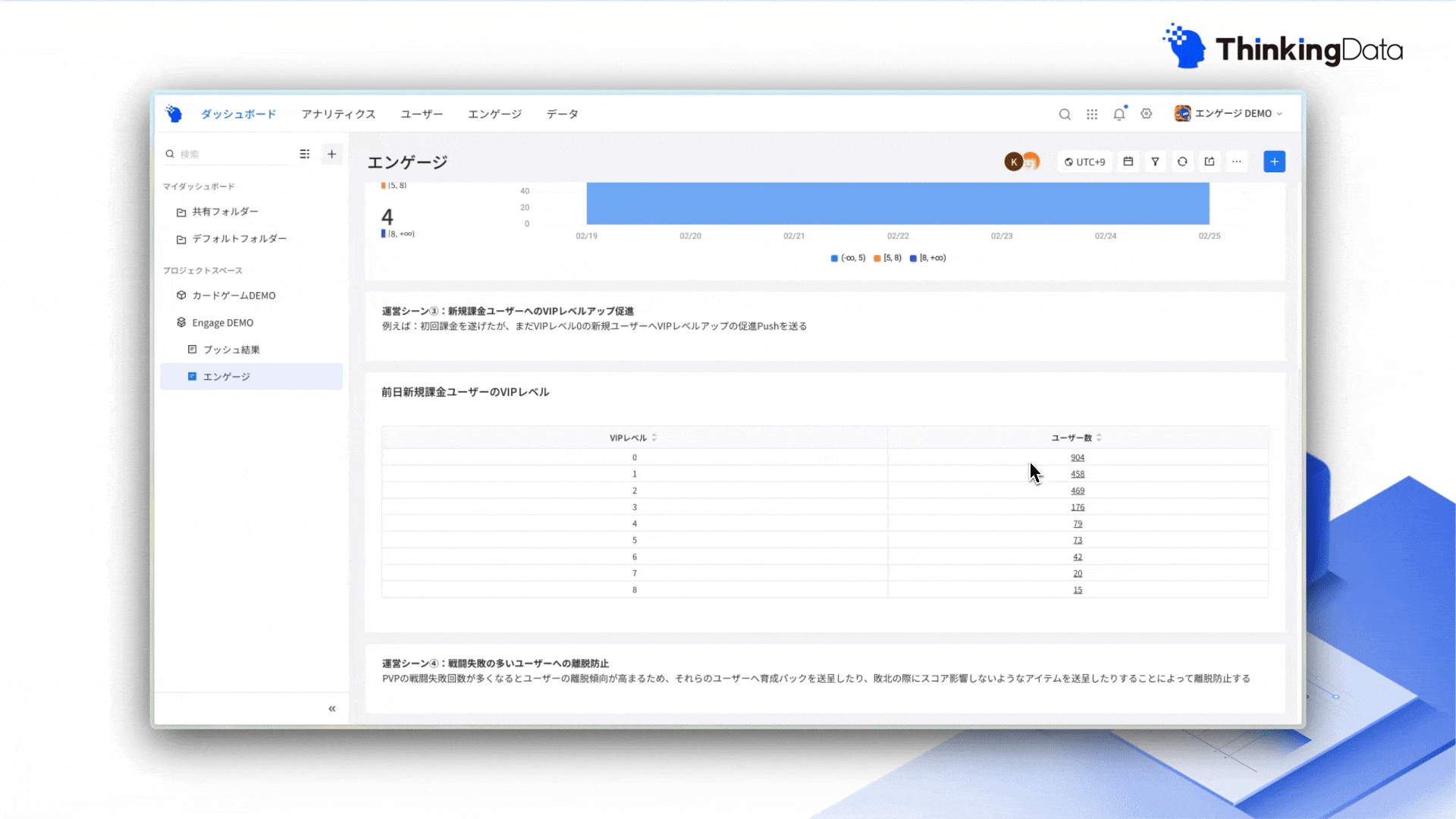The image size is (1456, 819).
Task: Collapse the sidebar with the double-chevron
Action: (x=332, y=709)
